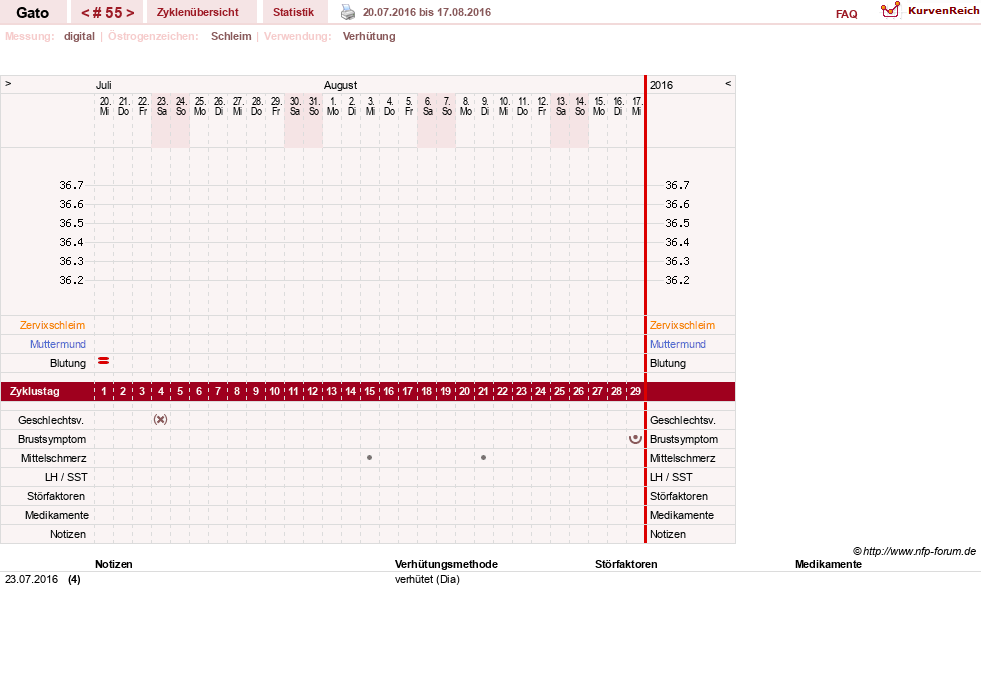The width and height of the screenshot is (981, 683).
Task: Click the August month label
Action: click(340, 85)
